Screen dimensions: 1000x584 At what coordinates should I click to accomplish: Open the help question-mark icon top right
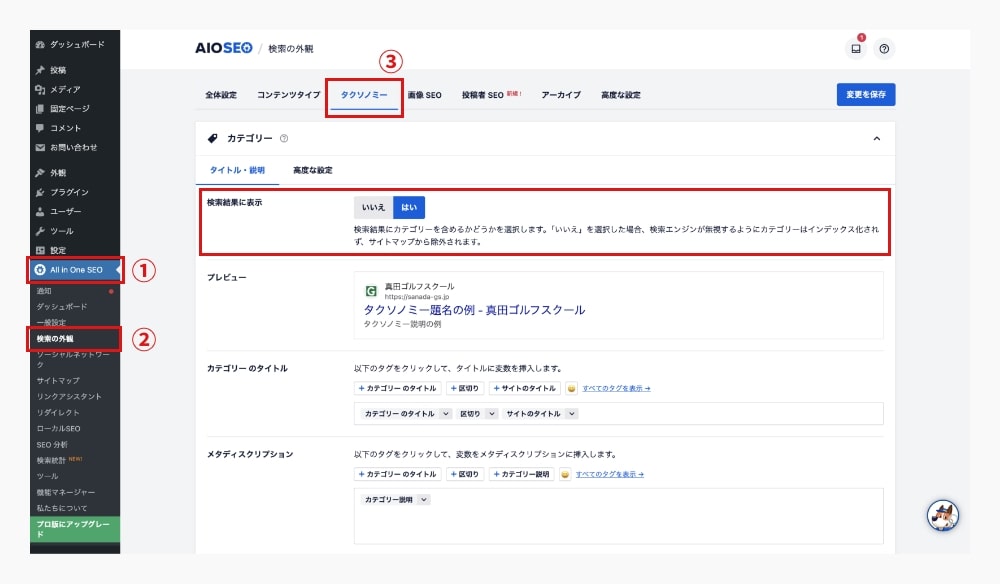(884, 46)
